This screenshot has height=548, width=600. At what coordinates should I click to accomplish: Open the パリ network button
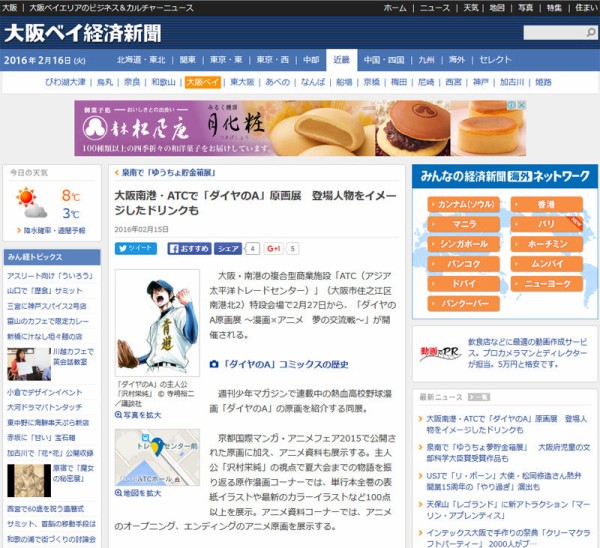coord(546,224)
